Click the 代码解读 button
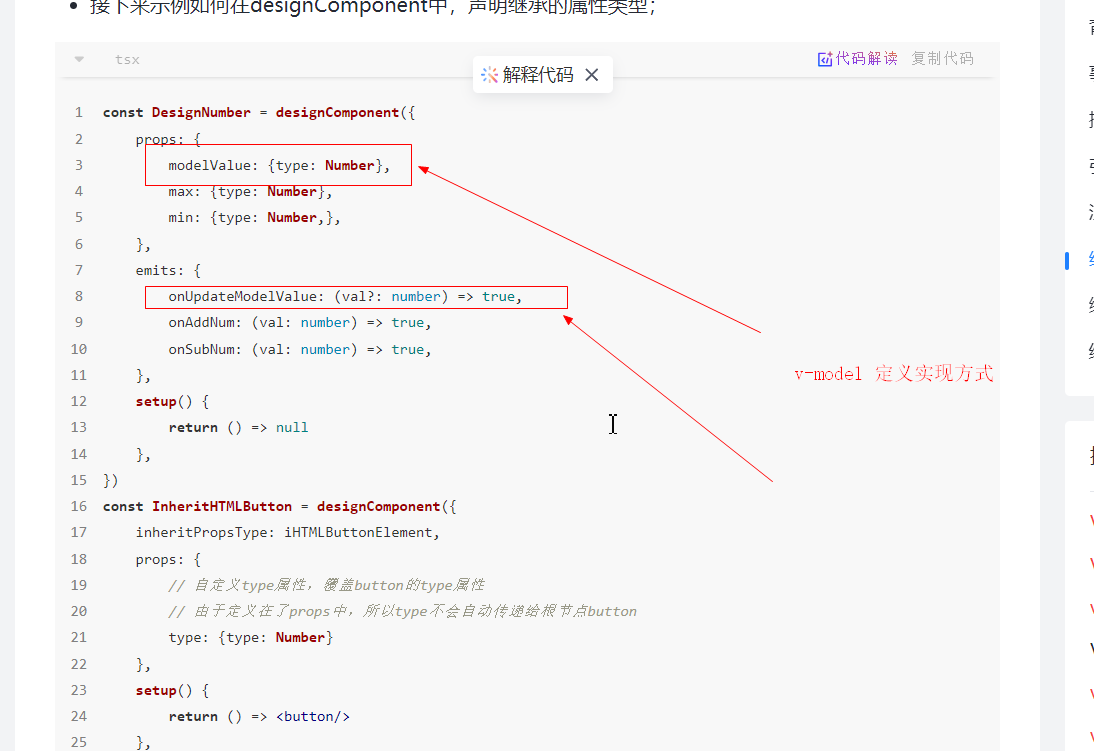Screen dimensions: 1094x751 (x=857, y=59)
